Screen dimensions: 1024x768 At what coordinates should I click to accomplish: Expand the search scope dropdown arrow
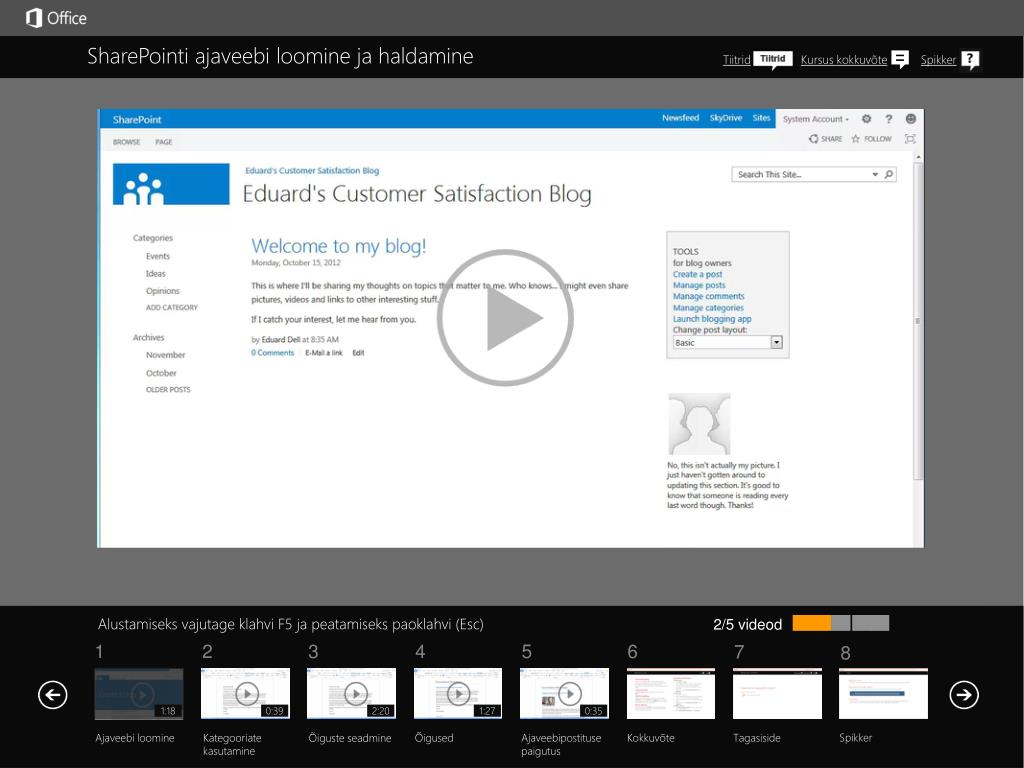pos(875,174)
